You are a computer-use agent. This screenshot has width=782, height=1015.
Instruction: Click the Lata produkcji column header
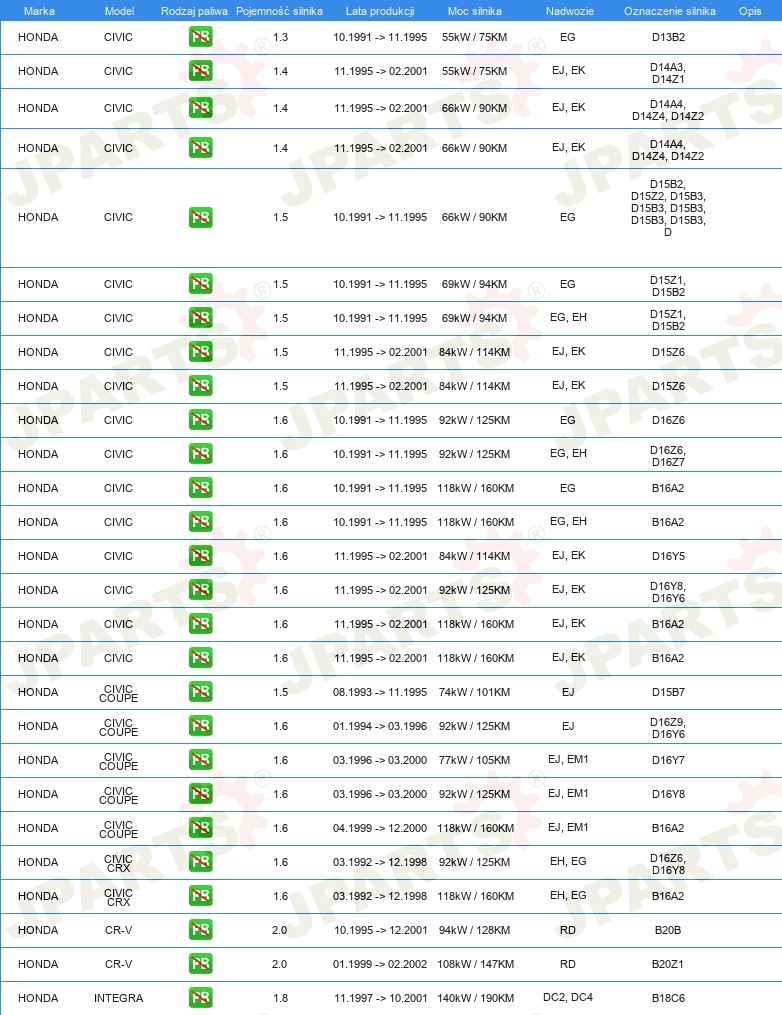pos(380,11)
